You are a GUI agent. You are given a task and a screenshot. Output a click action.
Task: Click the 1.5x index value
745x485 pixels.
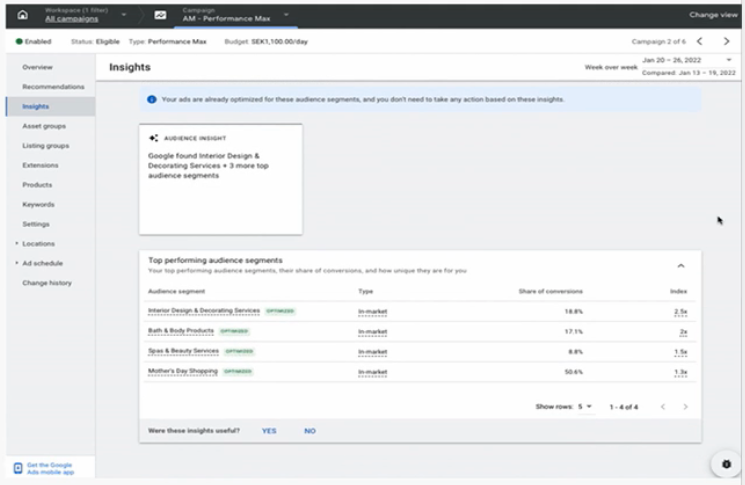coord(681,352)
